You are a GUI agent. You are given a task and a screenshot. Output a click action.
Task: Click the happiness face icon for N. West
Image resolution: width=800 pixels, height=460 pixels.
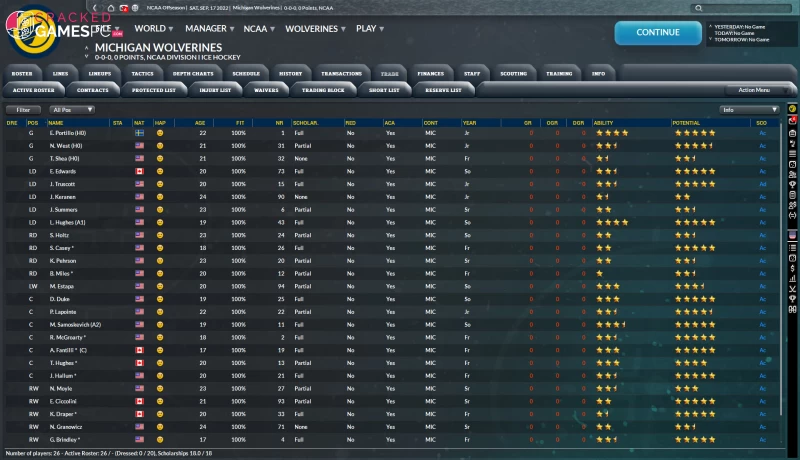pyautogui.click(x=159, y=145)
